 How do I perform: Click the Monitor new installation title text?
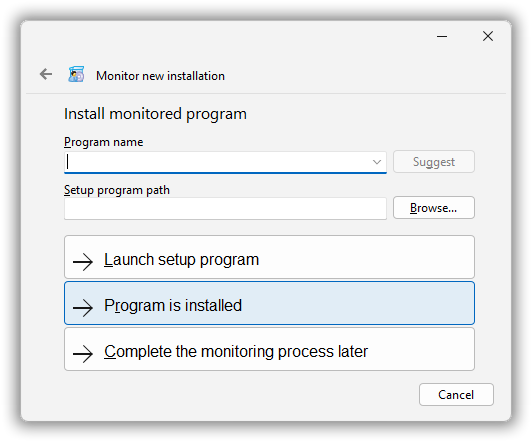point(160,76)
